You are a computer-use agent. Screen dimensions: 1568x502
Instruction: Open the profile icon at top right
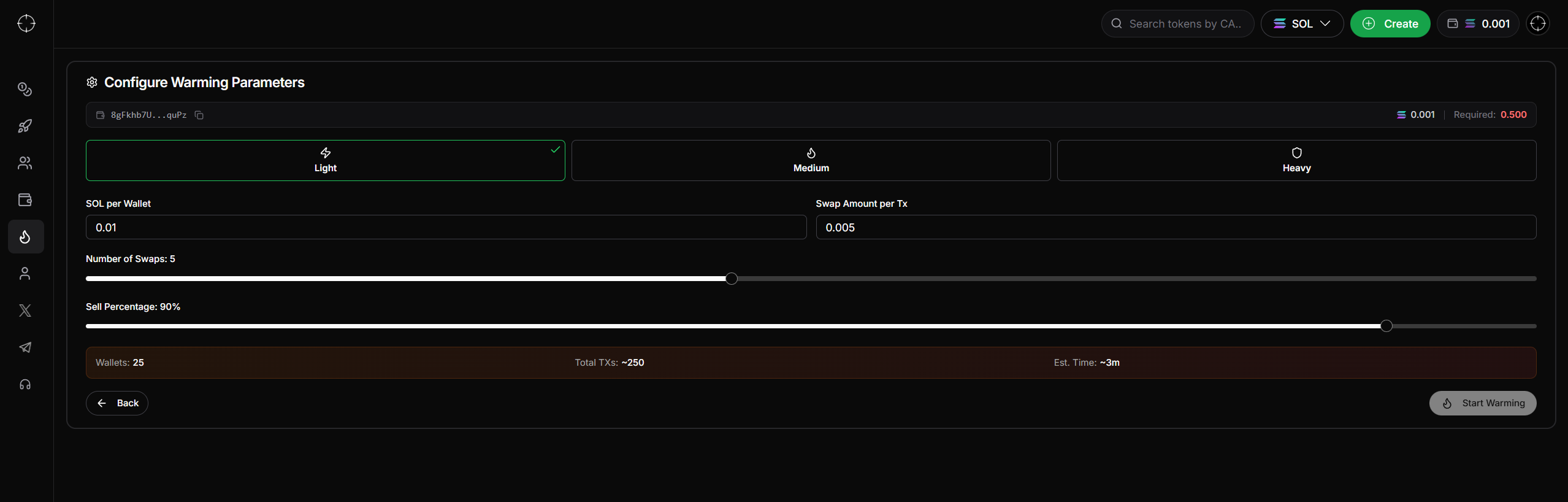pyautogui.click(x=1538, y=24)
